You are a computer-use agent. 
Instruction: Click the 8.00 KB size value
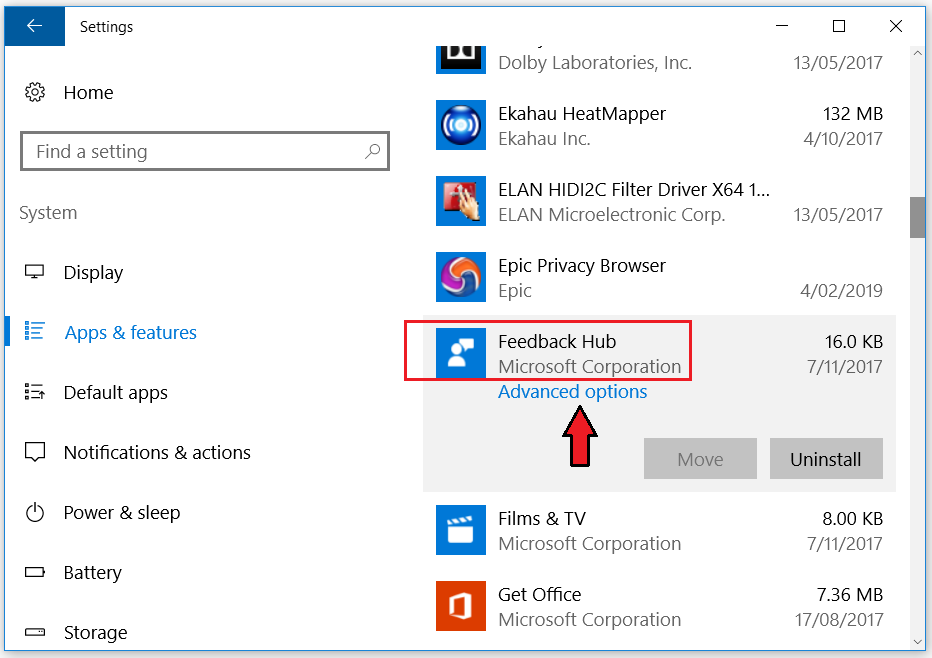[x=853, y=518]
